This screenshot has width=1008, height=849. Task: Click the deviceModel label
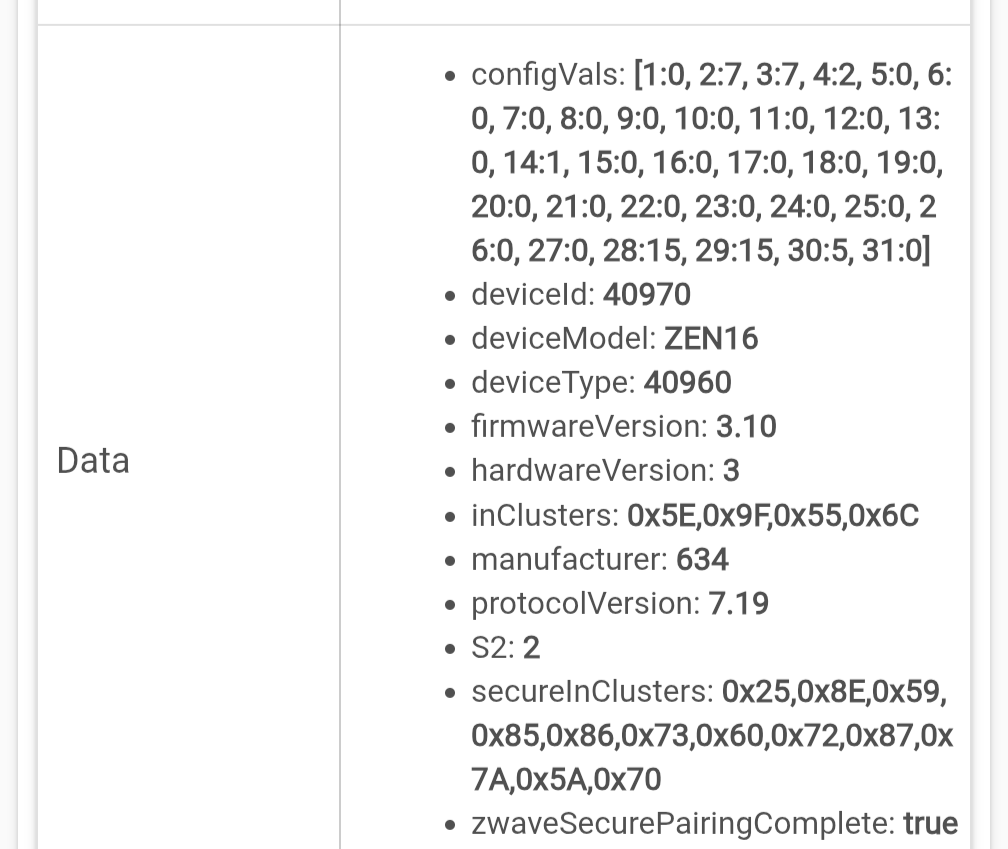[563, 339]
